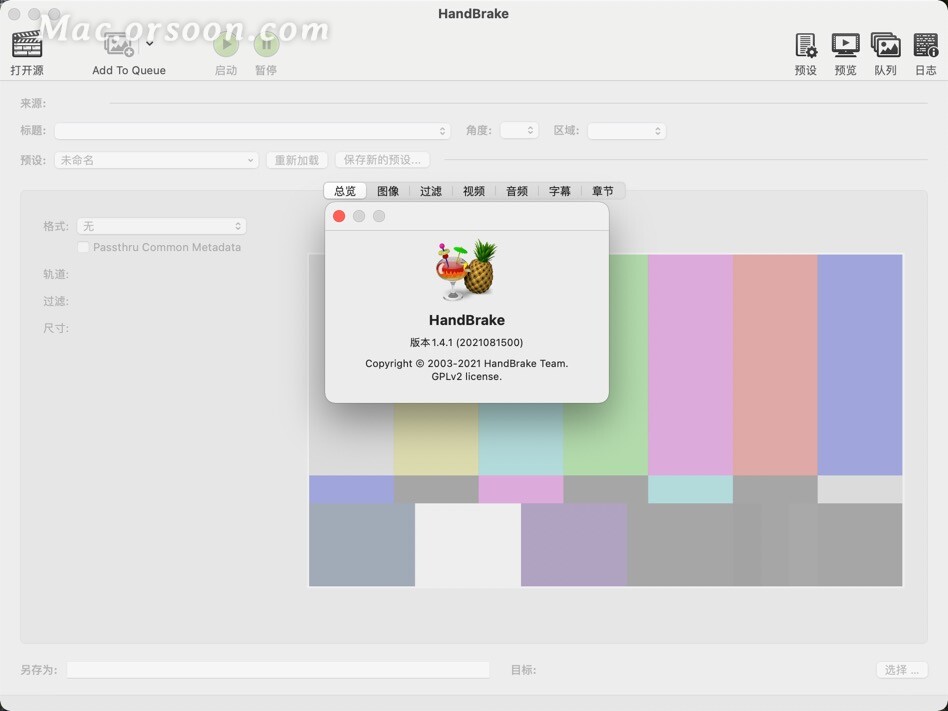The height and width of the screenshot is (711, 948).
Task: Switch to the 视频 tab
Action: coord(473,191)
